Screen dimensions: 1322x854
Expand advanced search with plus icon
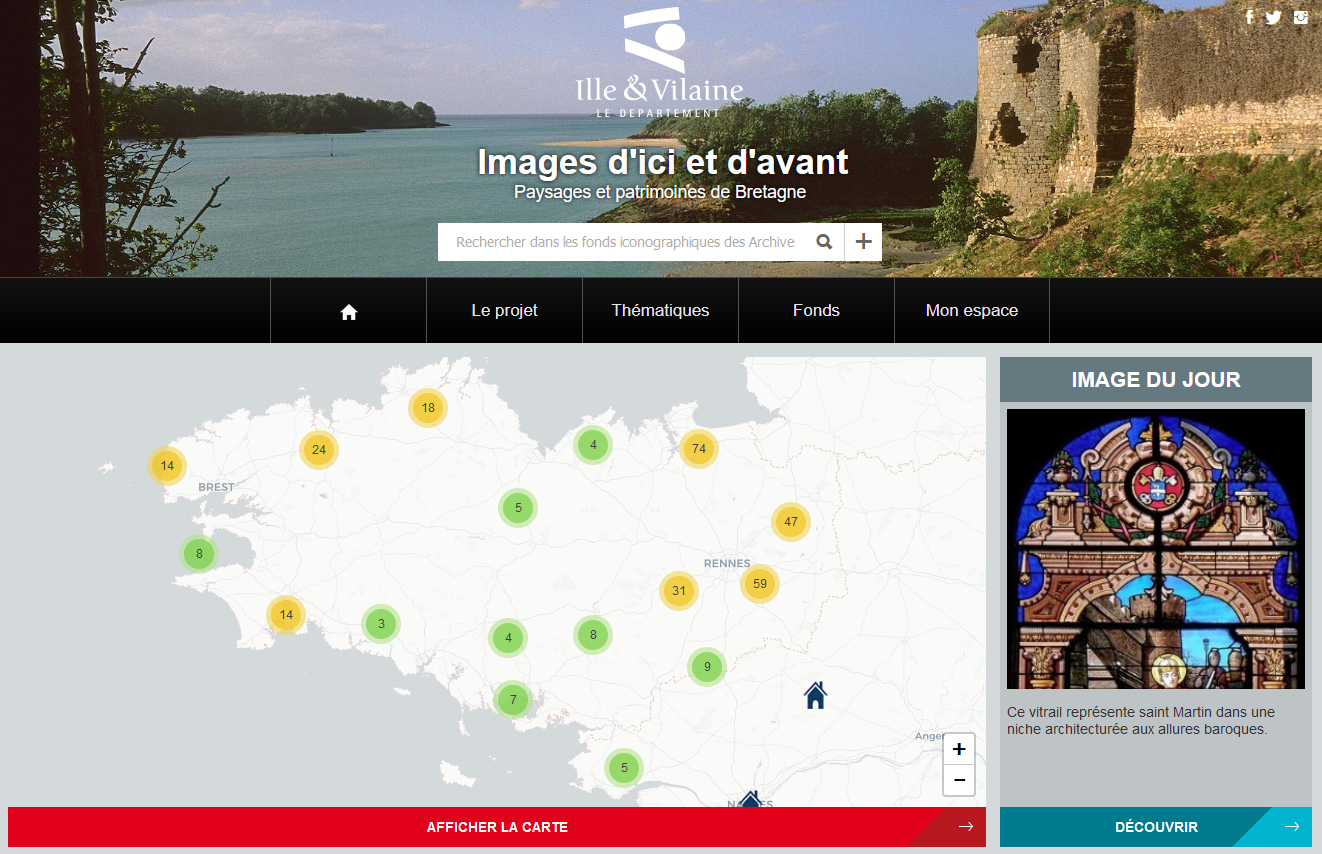864,242
